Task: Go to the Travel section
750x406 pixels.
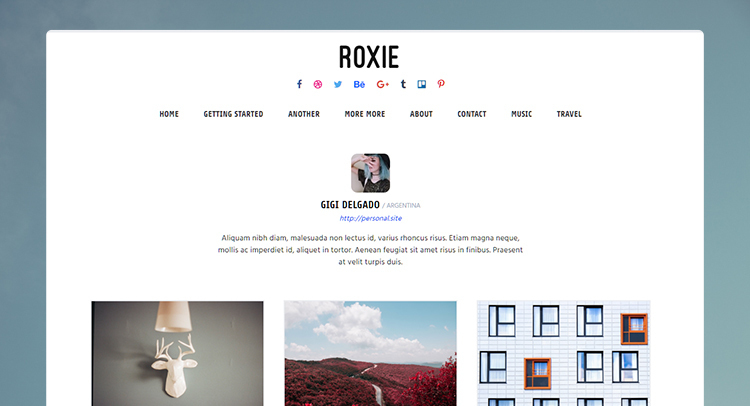Action: coord(569,114)
